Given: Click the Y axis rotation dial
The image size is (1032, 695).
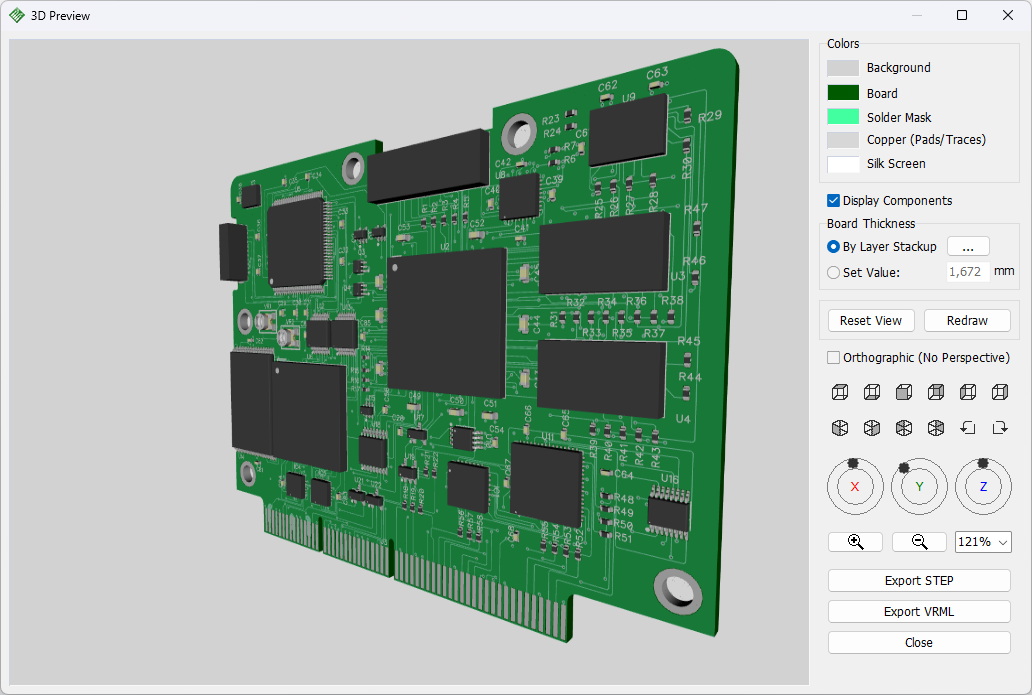Looking at the screenshot, I should (x=919, y=486).
